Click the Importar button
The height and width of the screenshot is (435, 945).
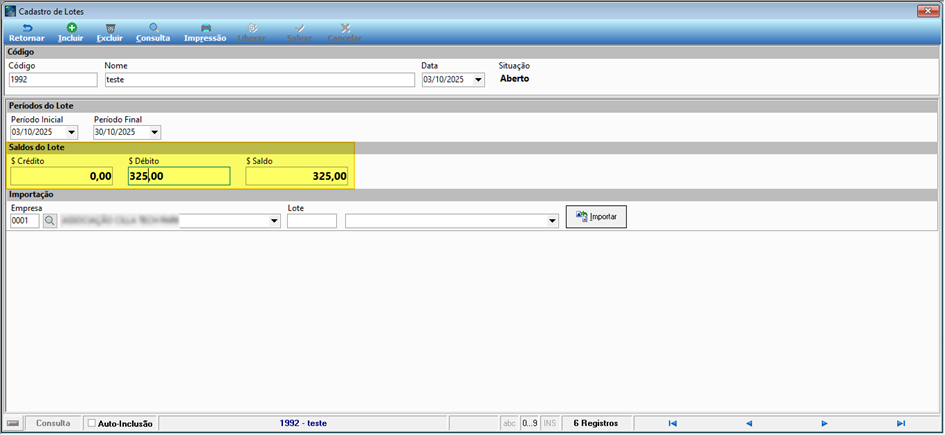tap(596, 216)
